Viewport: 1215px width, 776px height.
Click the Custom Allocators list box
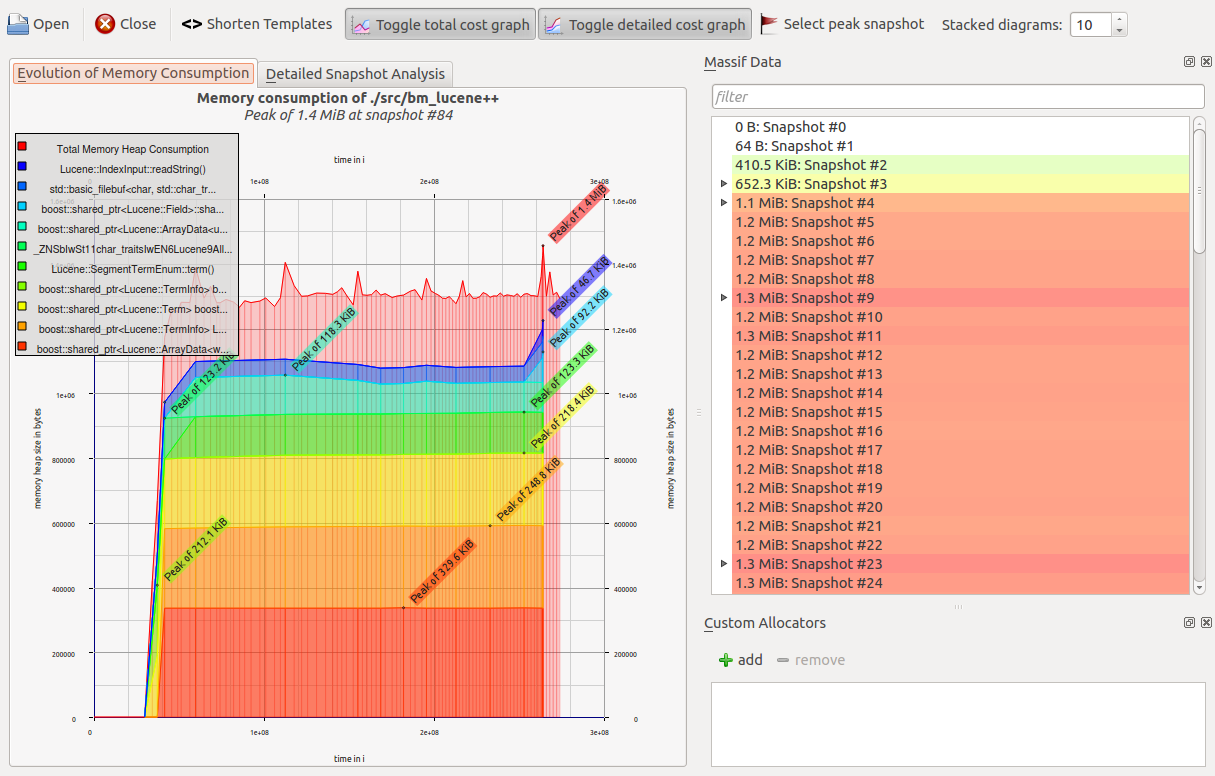[x=958, y=724]
